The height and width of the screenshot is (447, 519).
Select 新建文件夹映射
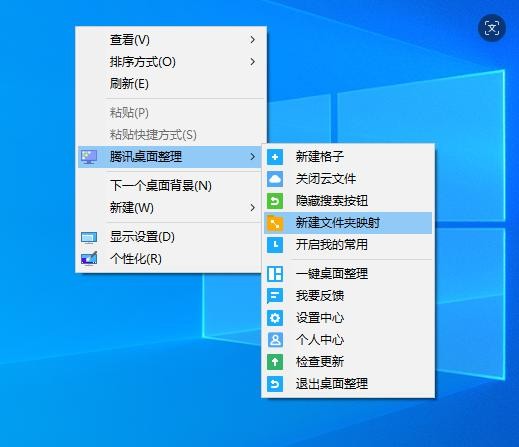(348, 223)
